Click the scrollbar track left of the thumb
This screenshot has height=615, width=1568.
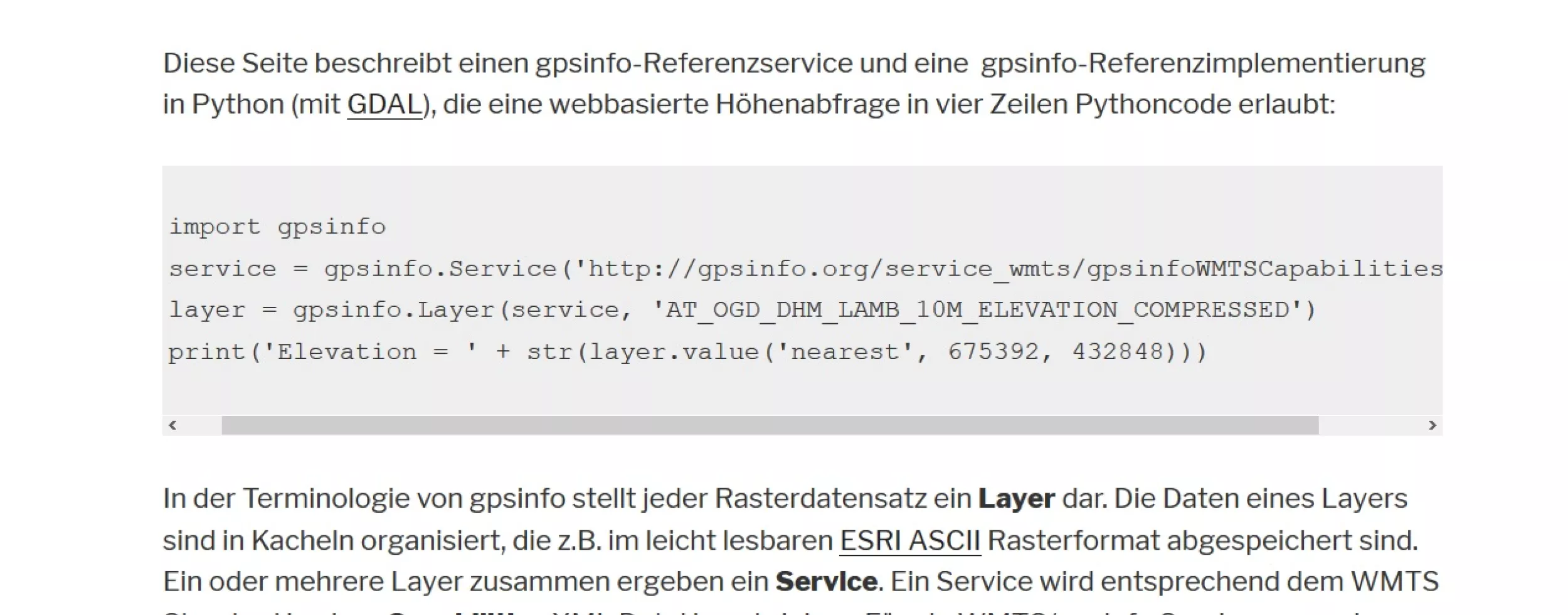[202, 425]
